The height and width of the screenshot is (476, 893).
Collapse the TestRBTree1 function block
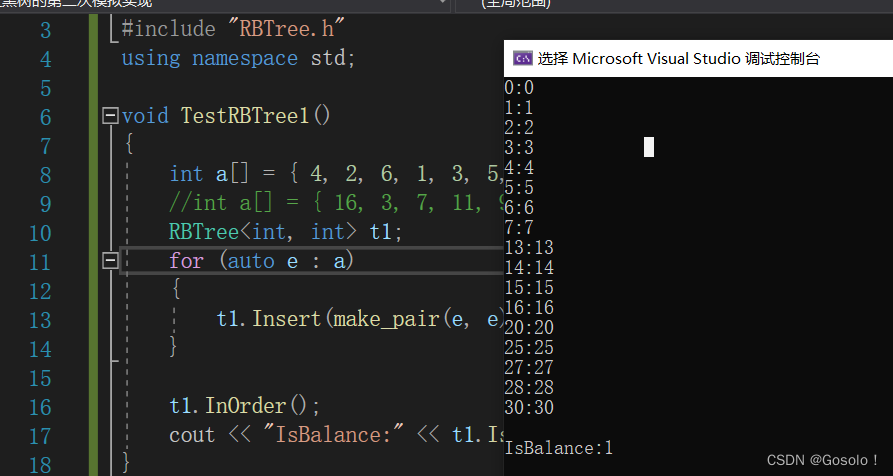[x=110, y=116]
